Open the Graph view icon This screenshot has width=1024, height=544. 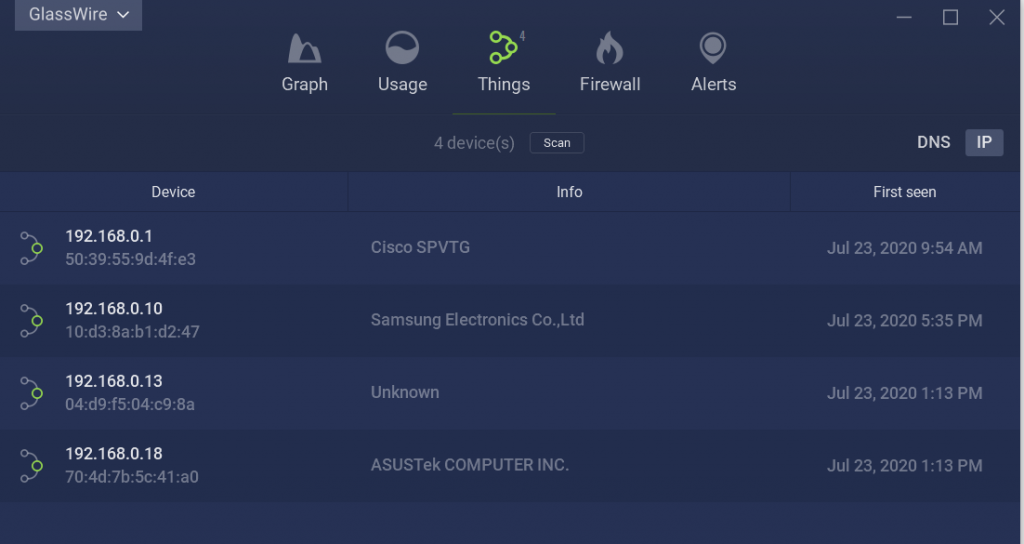tap(304, 48)
